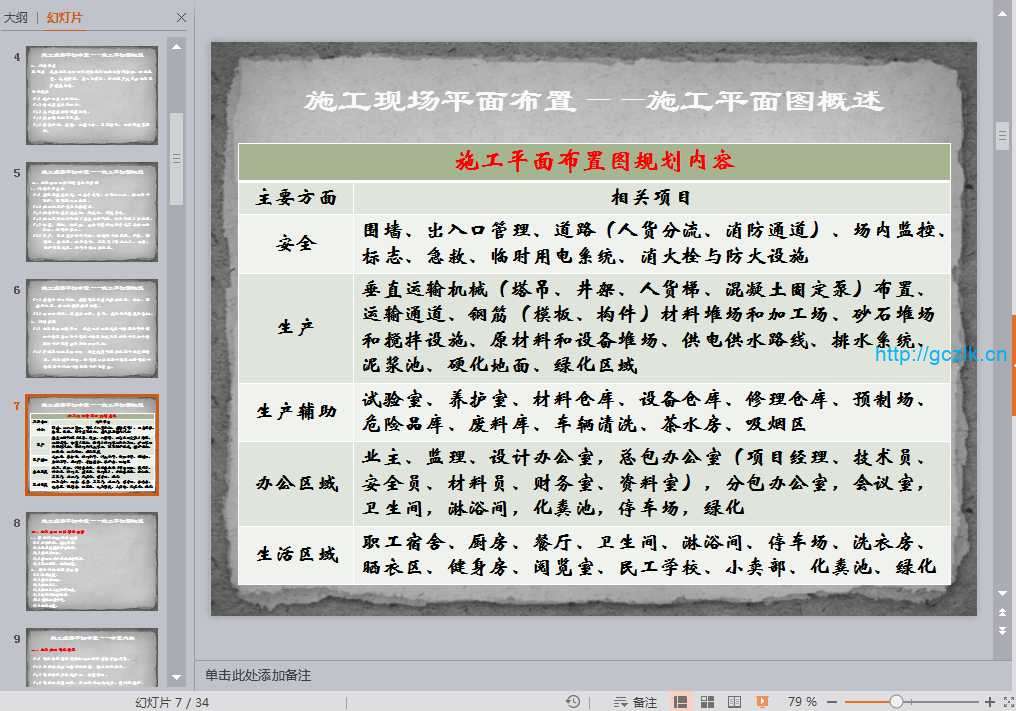Close the slide thumbnail panel
Screen dimensions: 1016x711
click(181, 17)
